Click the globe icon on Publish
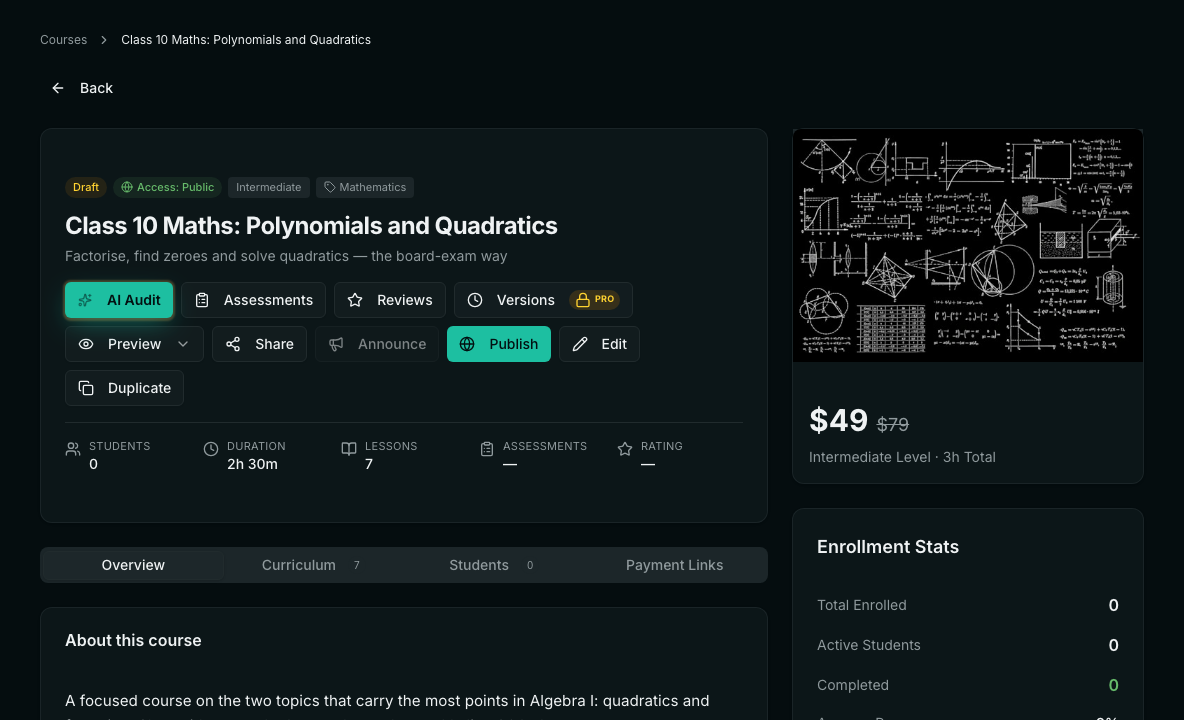Screen dimensions: 1184x720 [x=467, y=344]
